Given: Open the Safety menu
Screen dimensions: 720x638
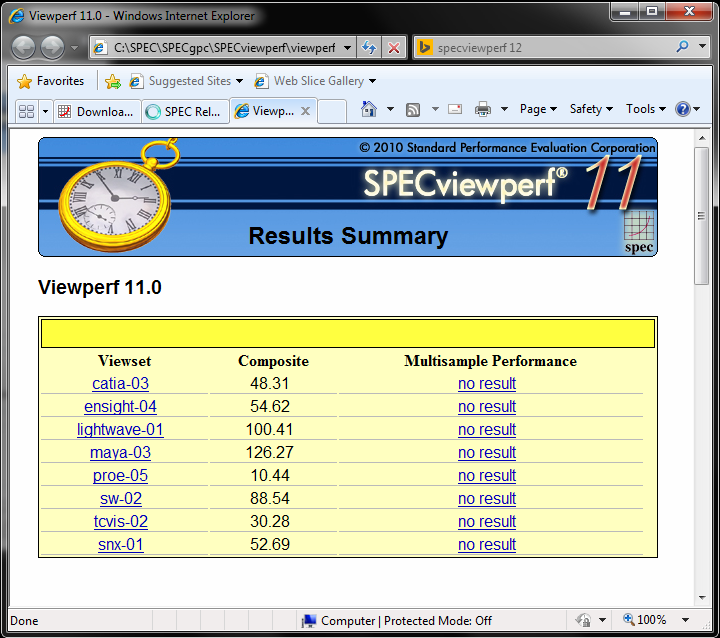Looking at the screenshot, I should tap(591, 109).
